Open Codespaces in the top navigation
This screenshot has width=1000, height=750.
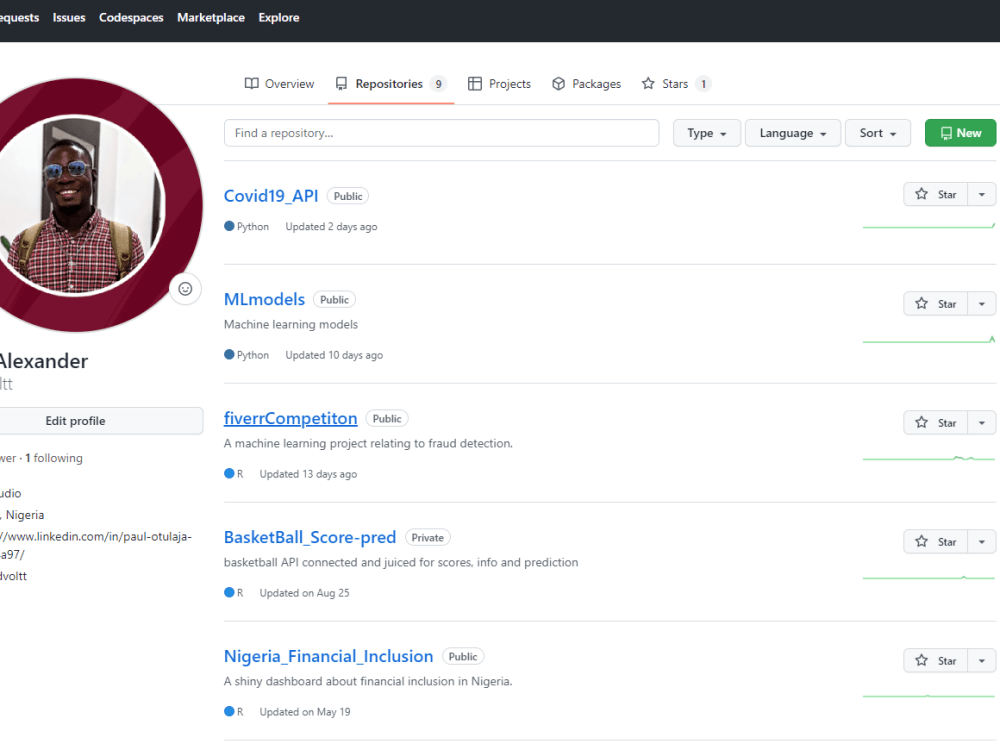(x=131, y=18)
